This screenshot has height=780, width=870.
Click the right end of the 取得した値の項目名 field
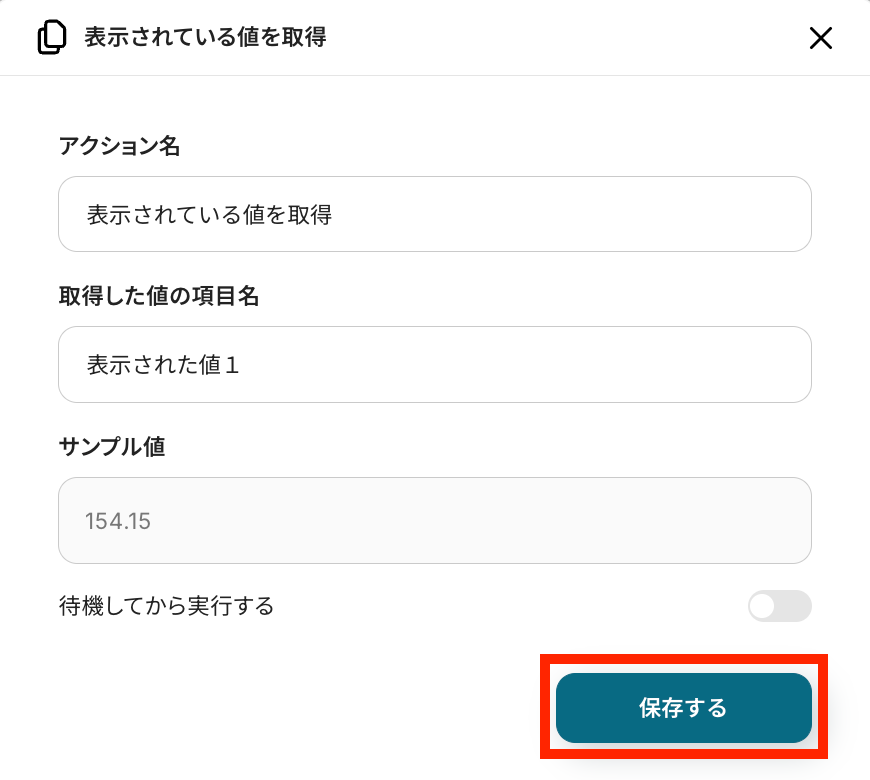tap(780, 364)
